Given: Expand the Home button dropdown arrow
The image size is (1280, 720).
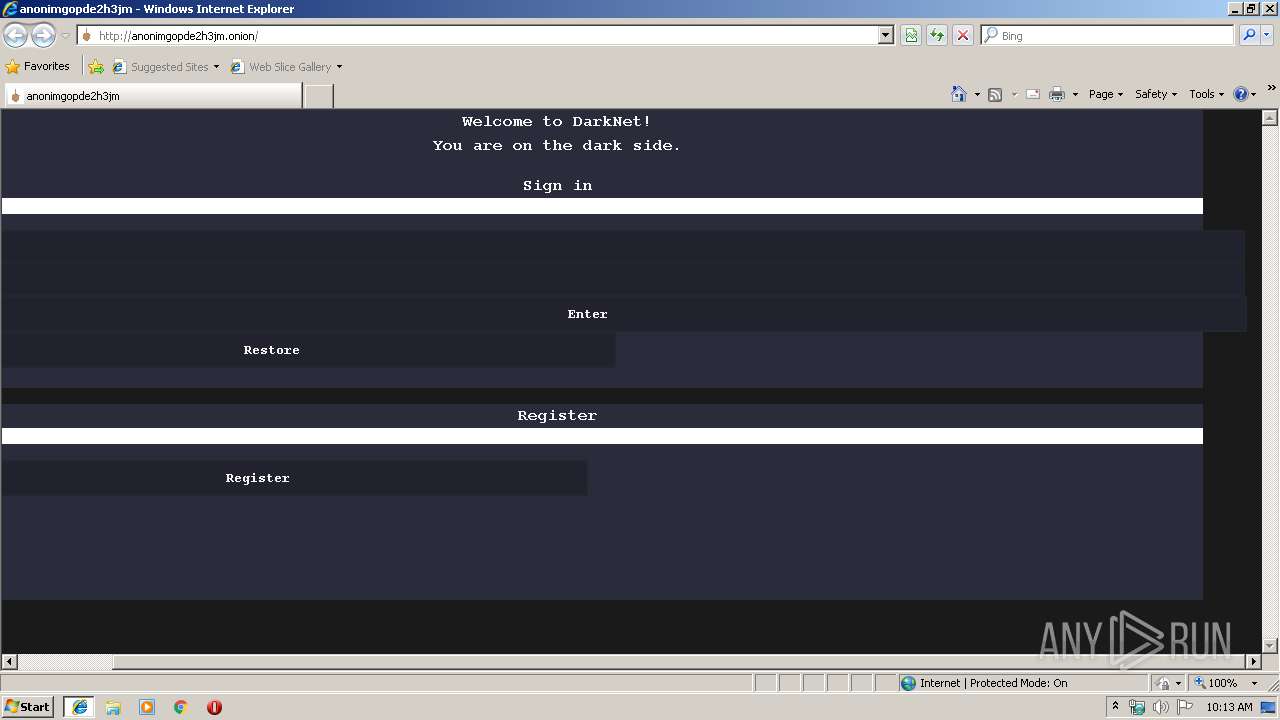Looking at the screenshot, I should click(x=977, y=94).
